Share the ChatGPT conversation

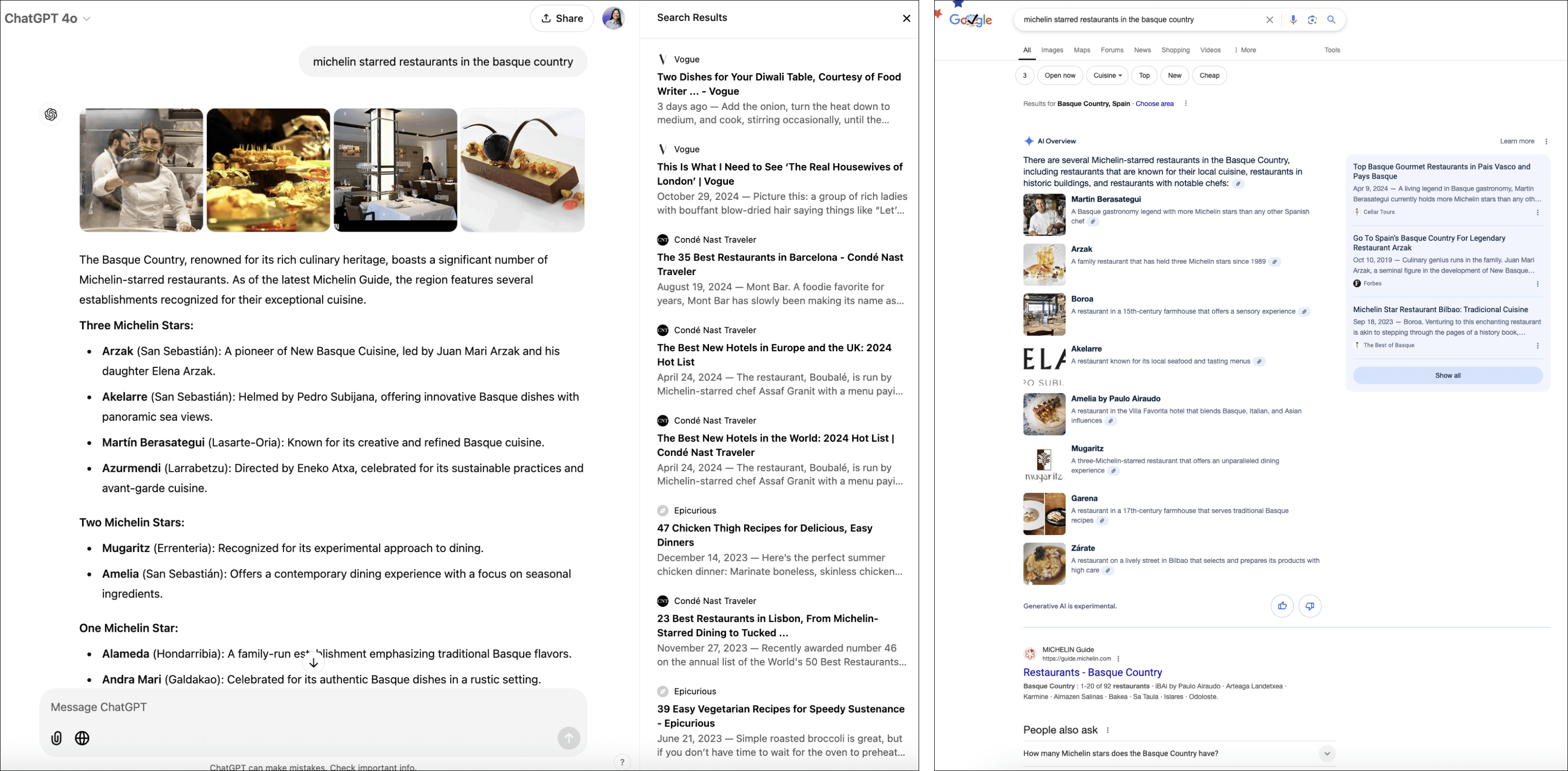click(x=561, y=18)
